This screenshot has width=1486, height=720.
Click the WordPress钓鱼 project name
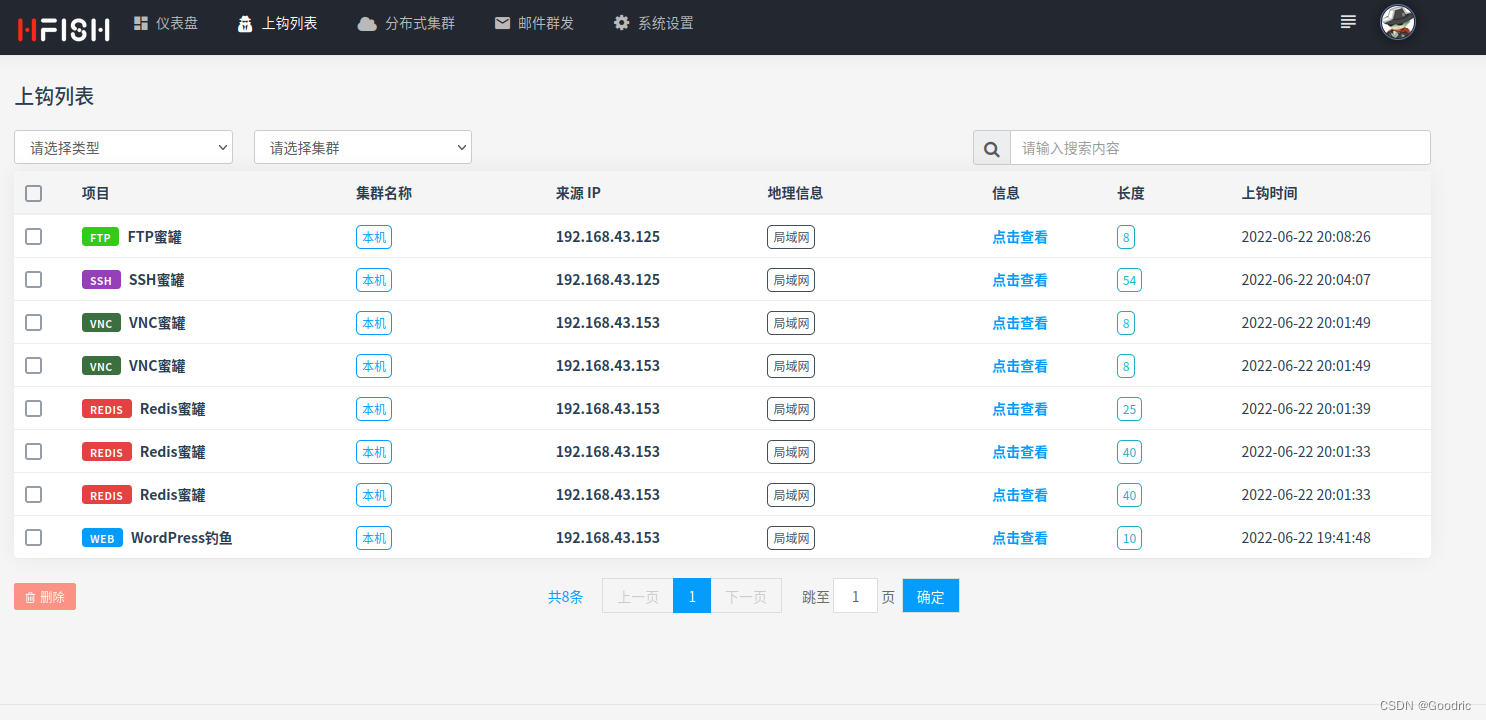181,538
